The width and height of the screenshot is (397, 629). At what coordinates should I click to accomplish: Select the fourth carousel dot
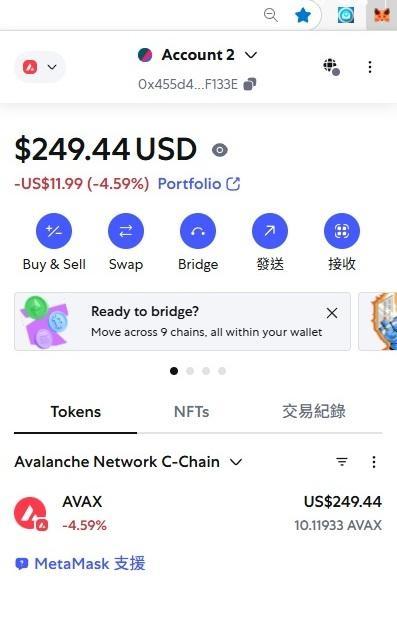click(222, 371)
